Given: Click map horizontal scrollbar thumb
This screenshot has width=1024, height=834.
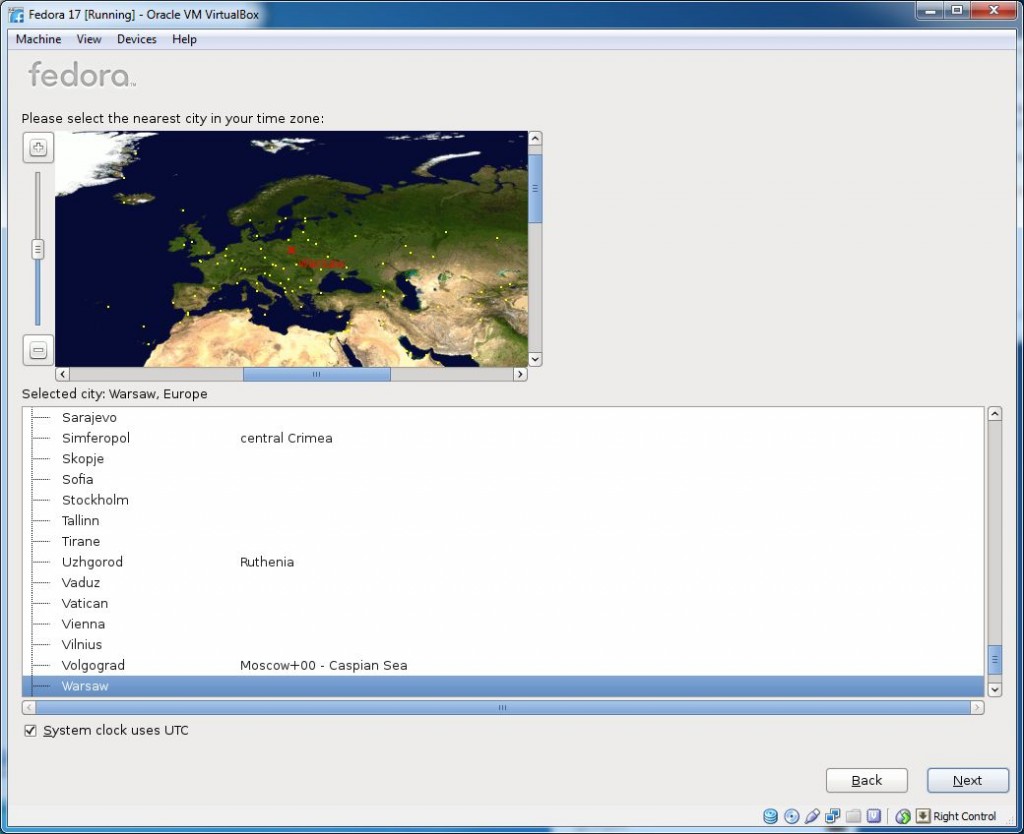Looking at the screenshot, I should coord(317,374).
